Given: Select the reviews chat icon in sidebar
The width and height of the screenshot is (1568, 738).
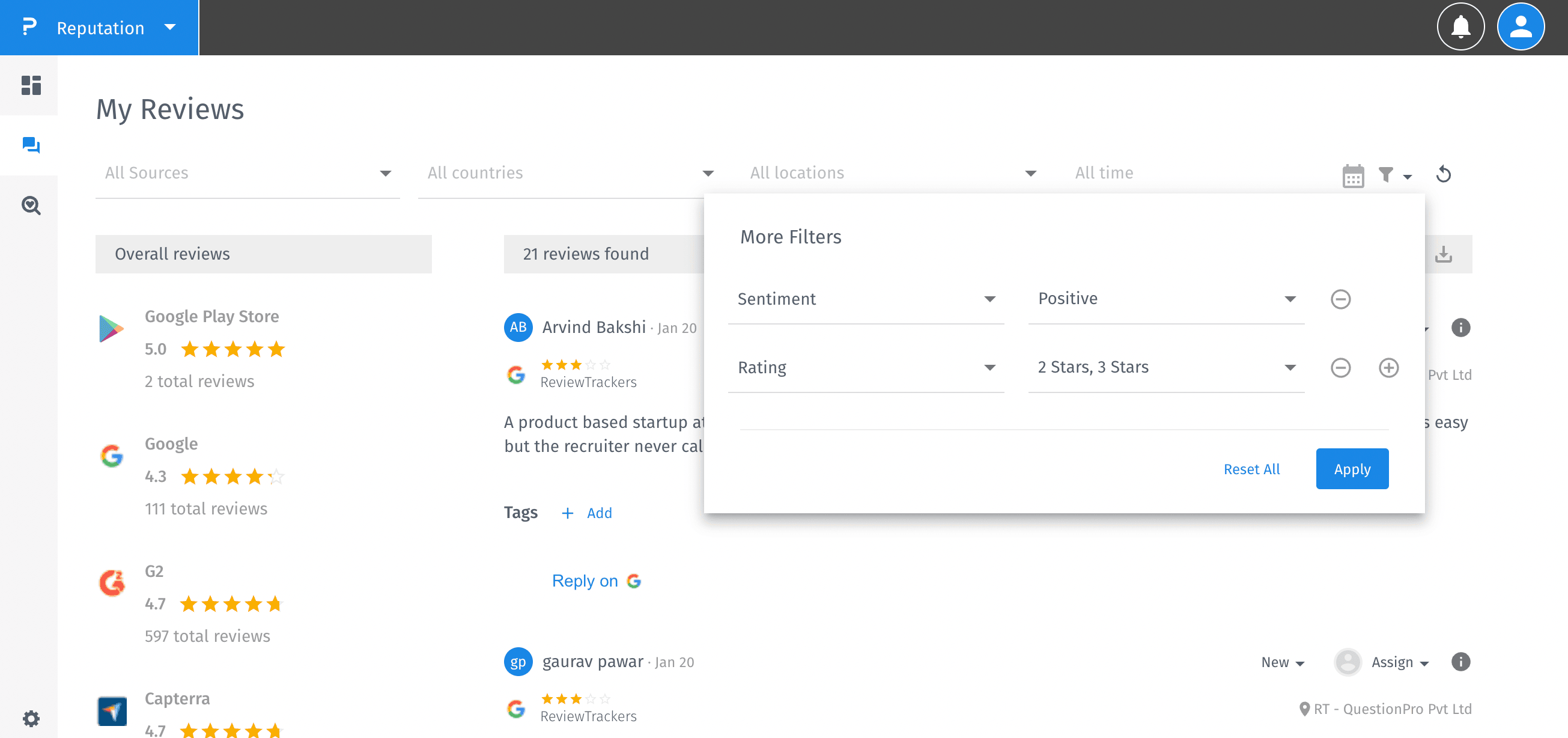Looking at the screenshot, I should 31,145.
